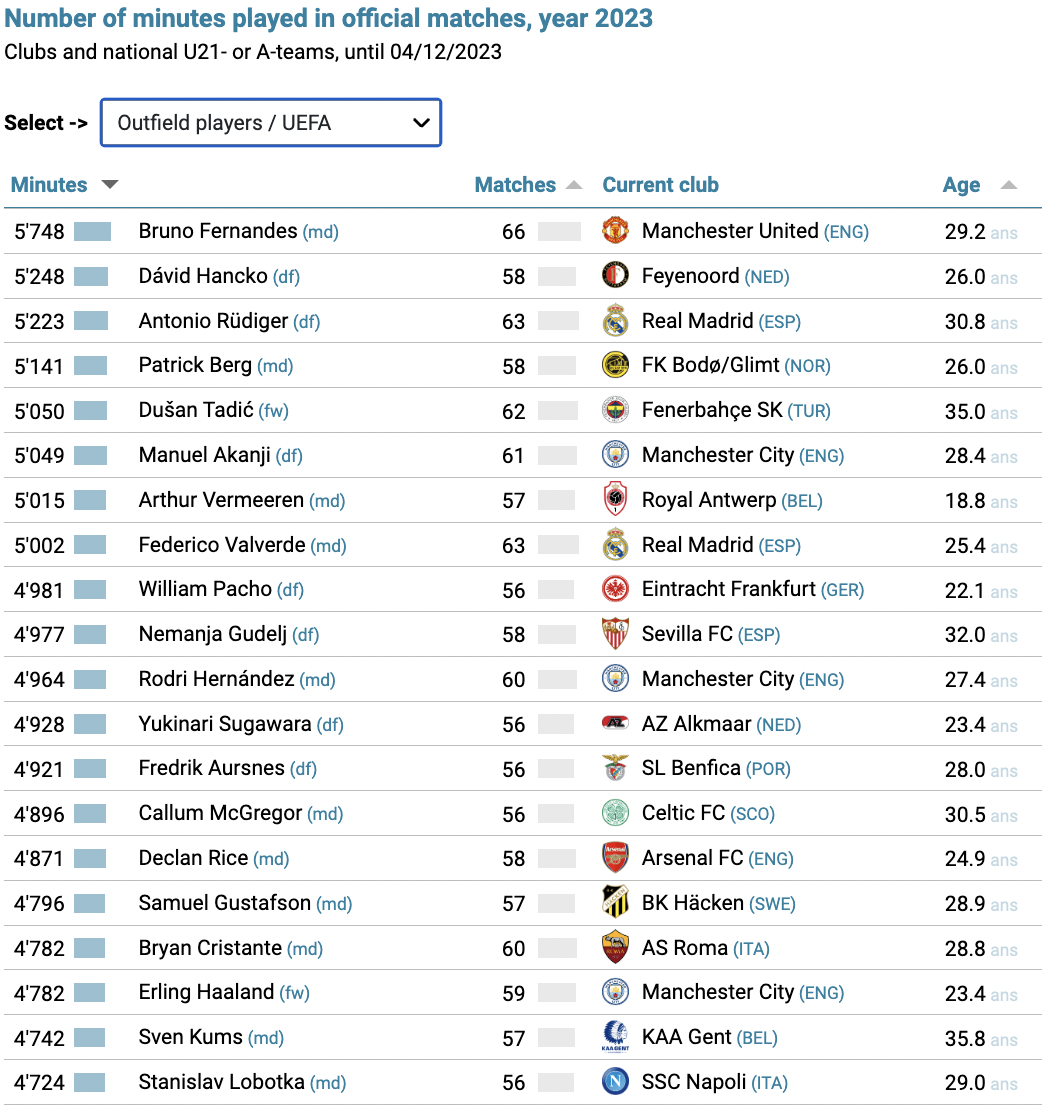Click the Manchester United club crest
Screen dimensions: 1042x1118
615,230
